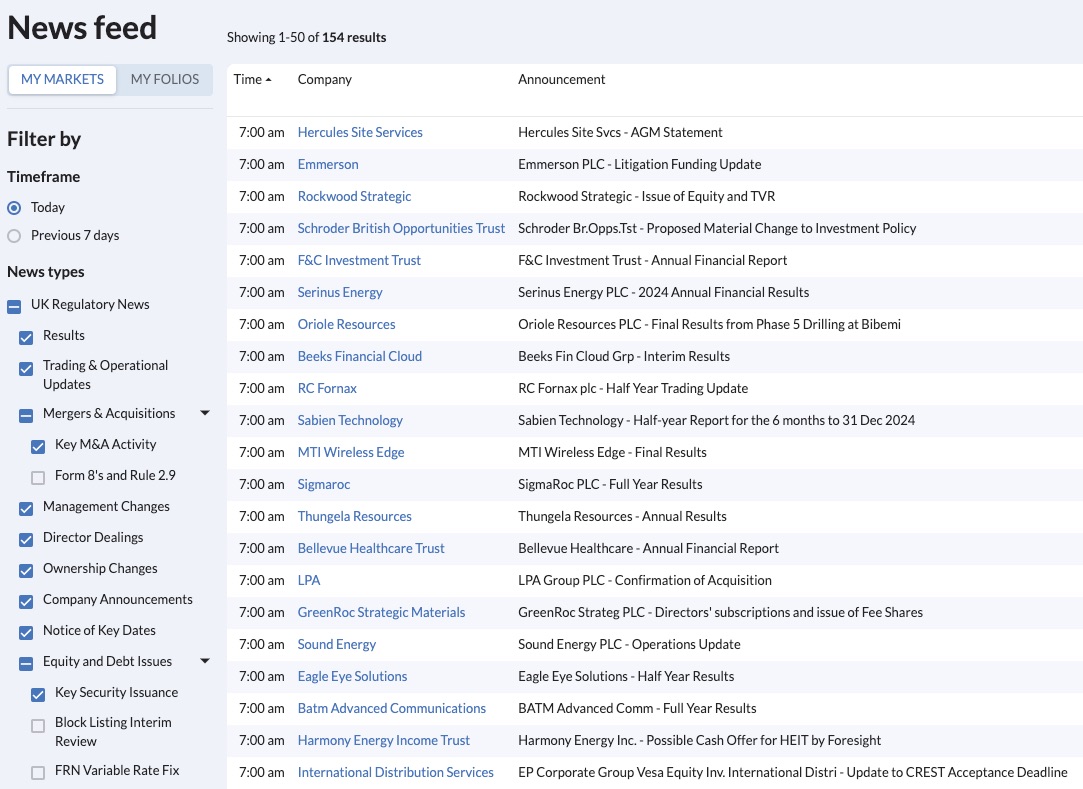Screen dimensions: 1083x789
Task: Check the Block Listing Interim Review checkbox
Action: (38, 726)
